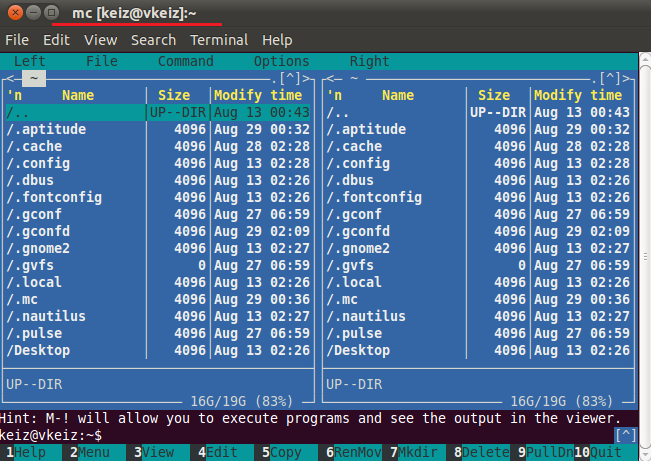Click the right panel history forward arrow
The width and height of the screenshot is (651, 461).
pos(626,78)
